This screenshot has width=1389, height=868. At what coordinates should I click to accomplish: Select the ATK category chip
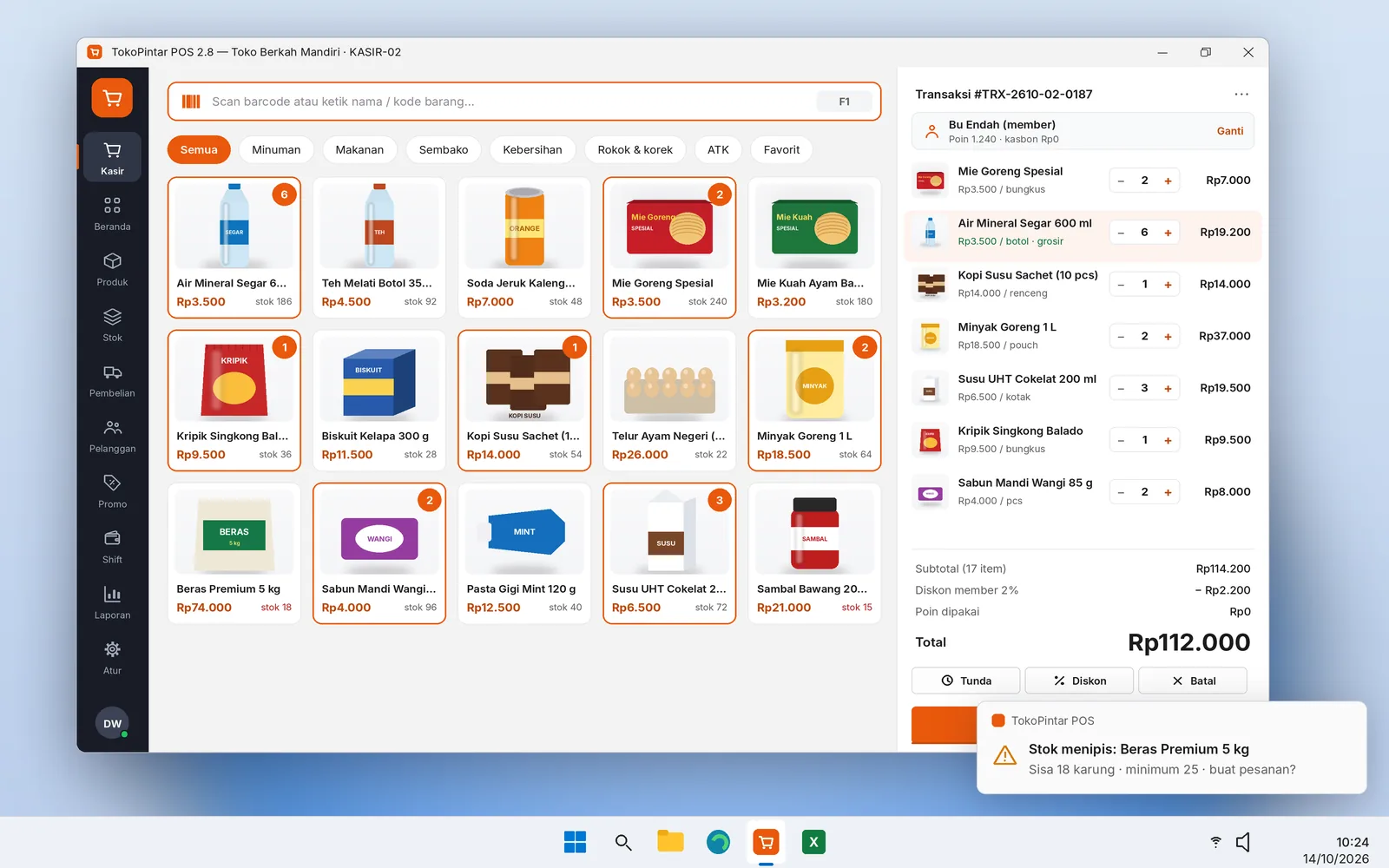[718, 149]
